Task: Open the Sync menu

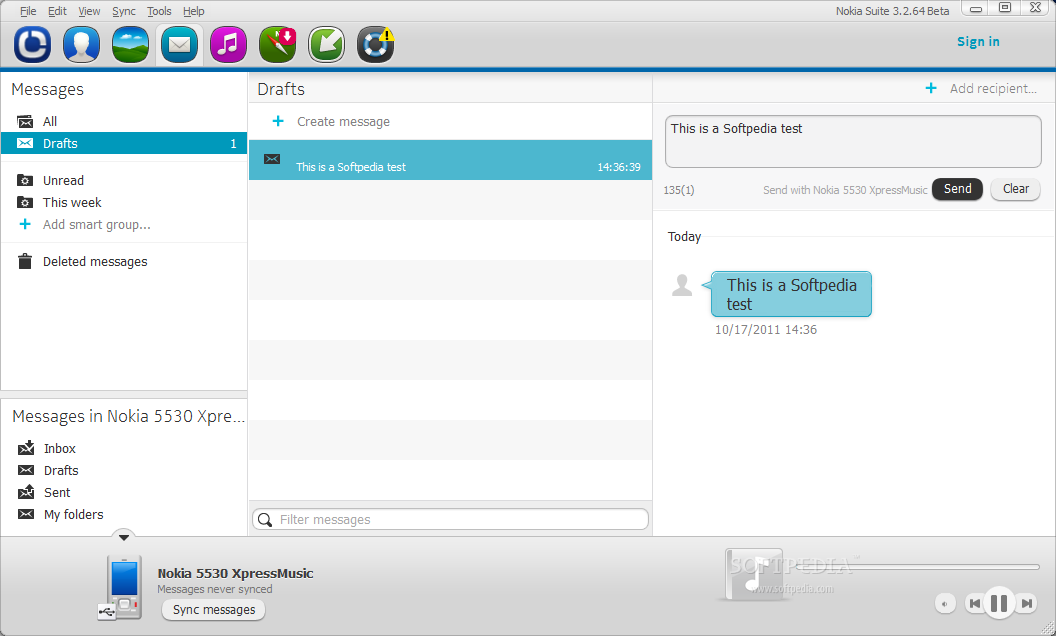Action: [124, 11]
